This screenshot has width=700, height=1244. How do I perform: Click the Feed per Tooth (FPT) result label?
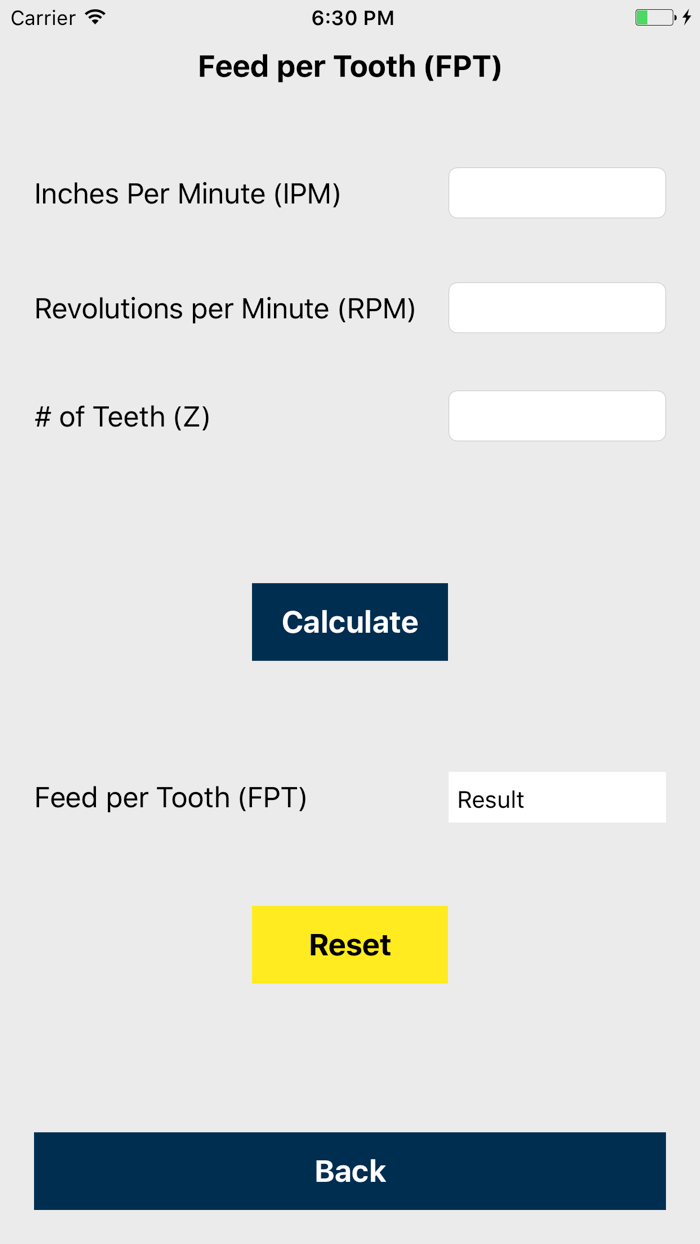pos(170,797)
